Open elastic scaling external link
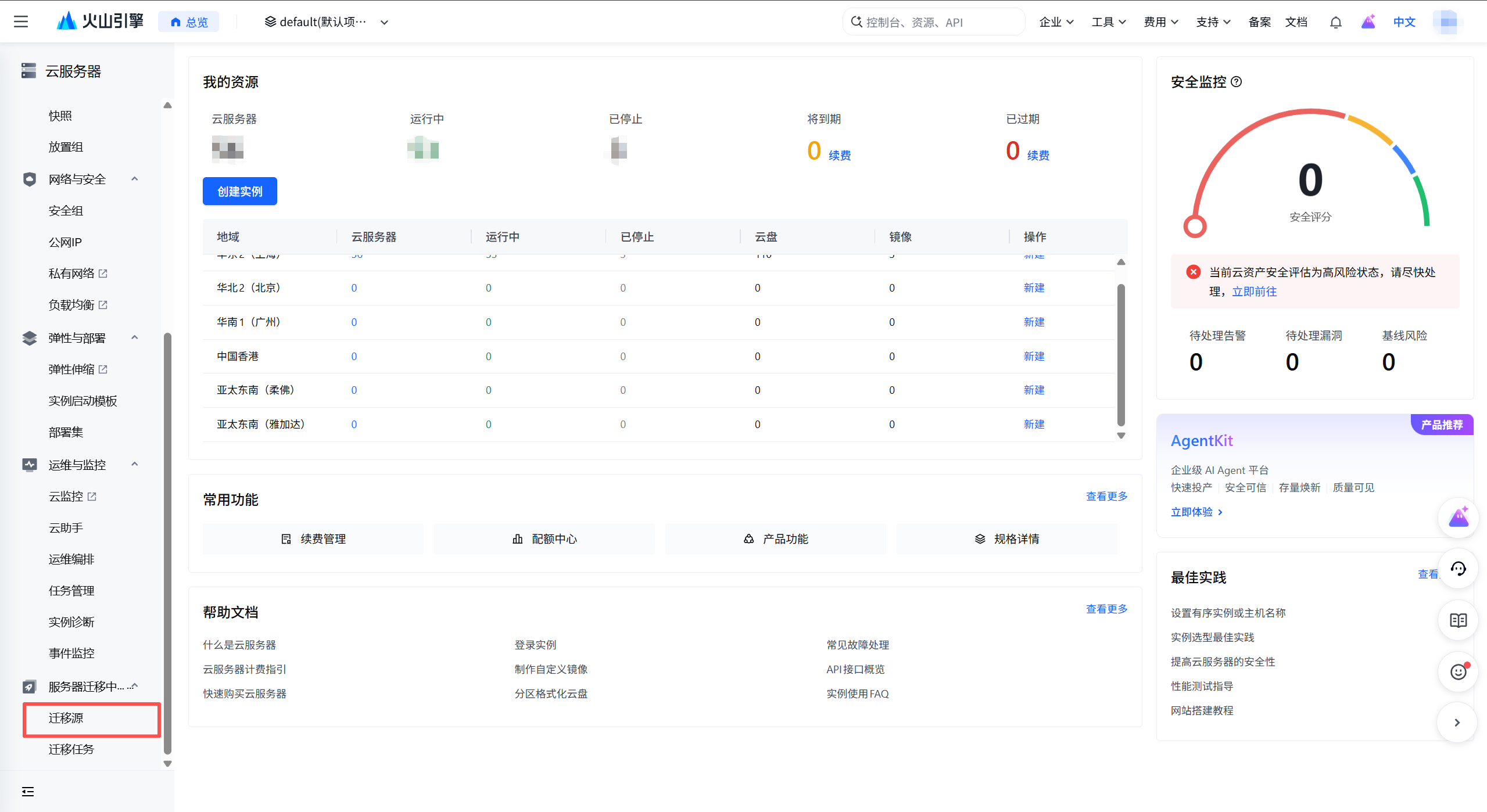The height and width of the screenshot is (812, 1487). click(103, 369)
